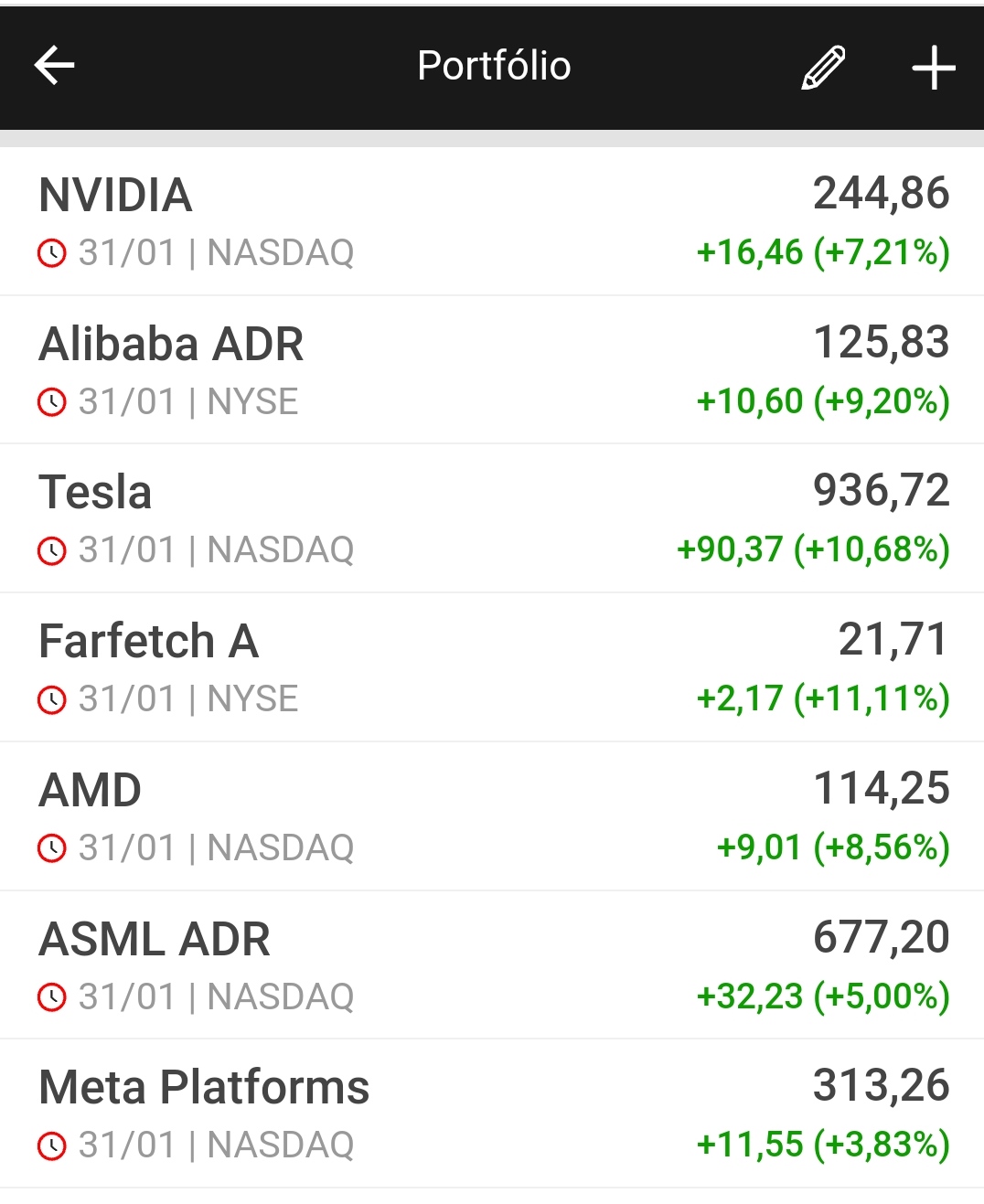The width and height of the screenshot is (984, 1204).
Task: Open ASML ADR stock details
Action: (x=155, y=939)
